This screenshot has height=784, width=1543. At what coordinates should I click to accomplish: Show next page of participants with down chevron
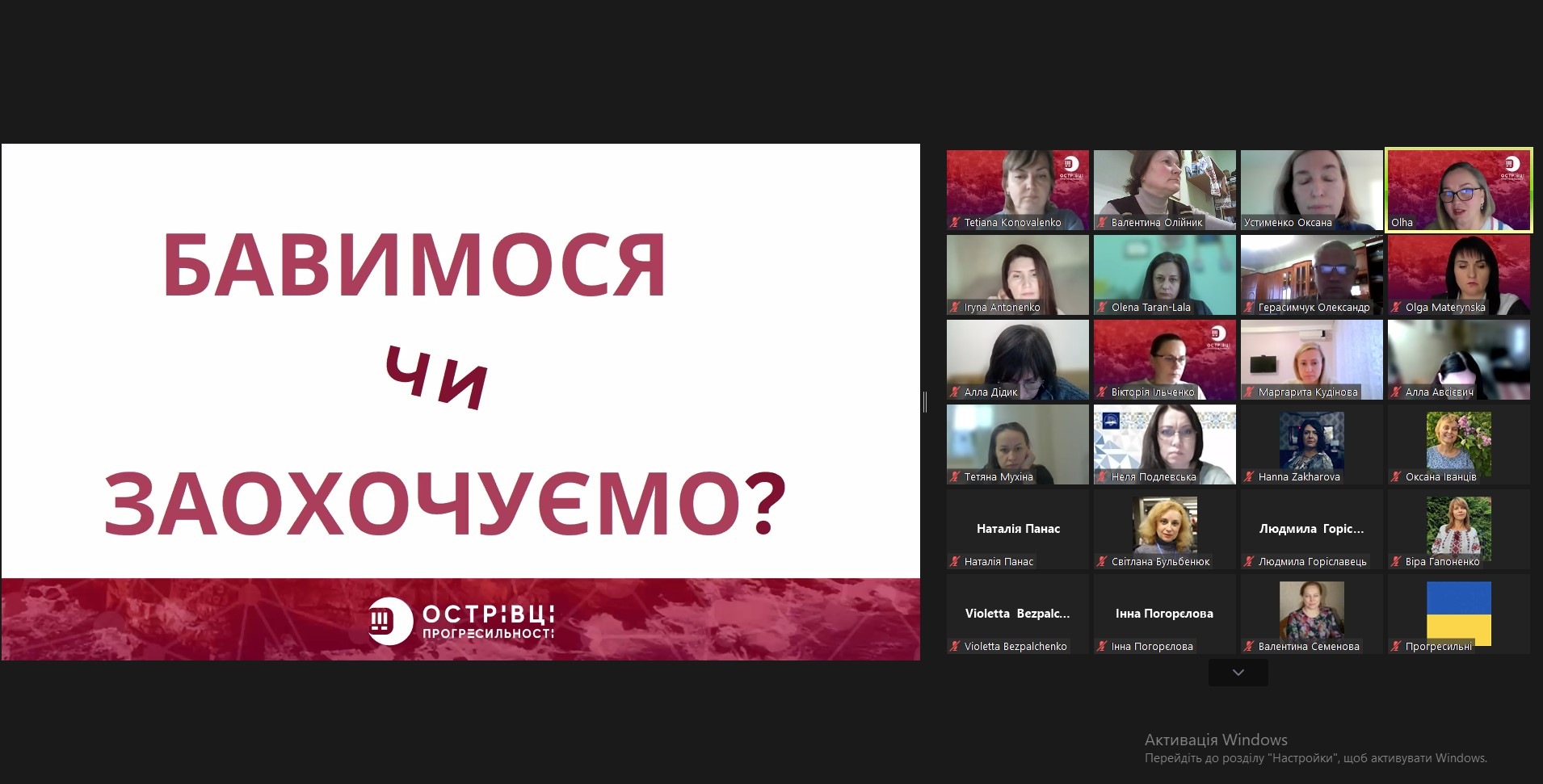click(x=1238, y=673)
